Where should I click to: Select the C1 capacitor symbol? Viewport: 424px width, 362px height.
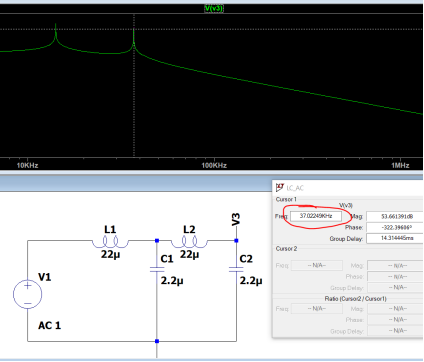[157, 269]
